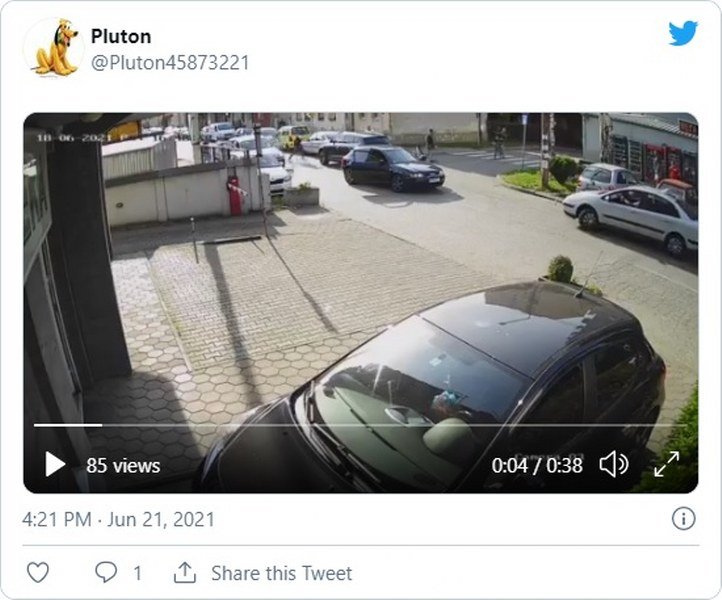Click the reply count number 1

[137, 573]
